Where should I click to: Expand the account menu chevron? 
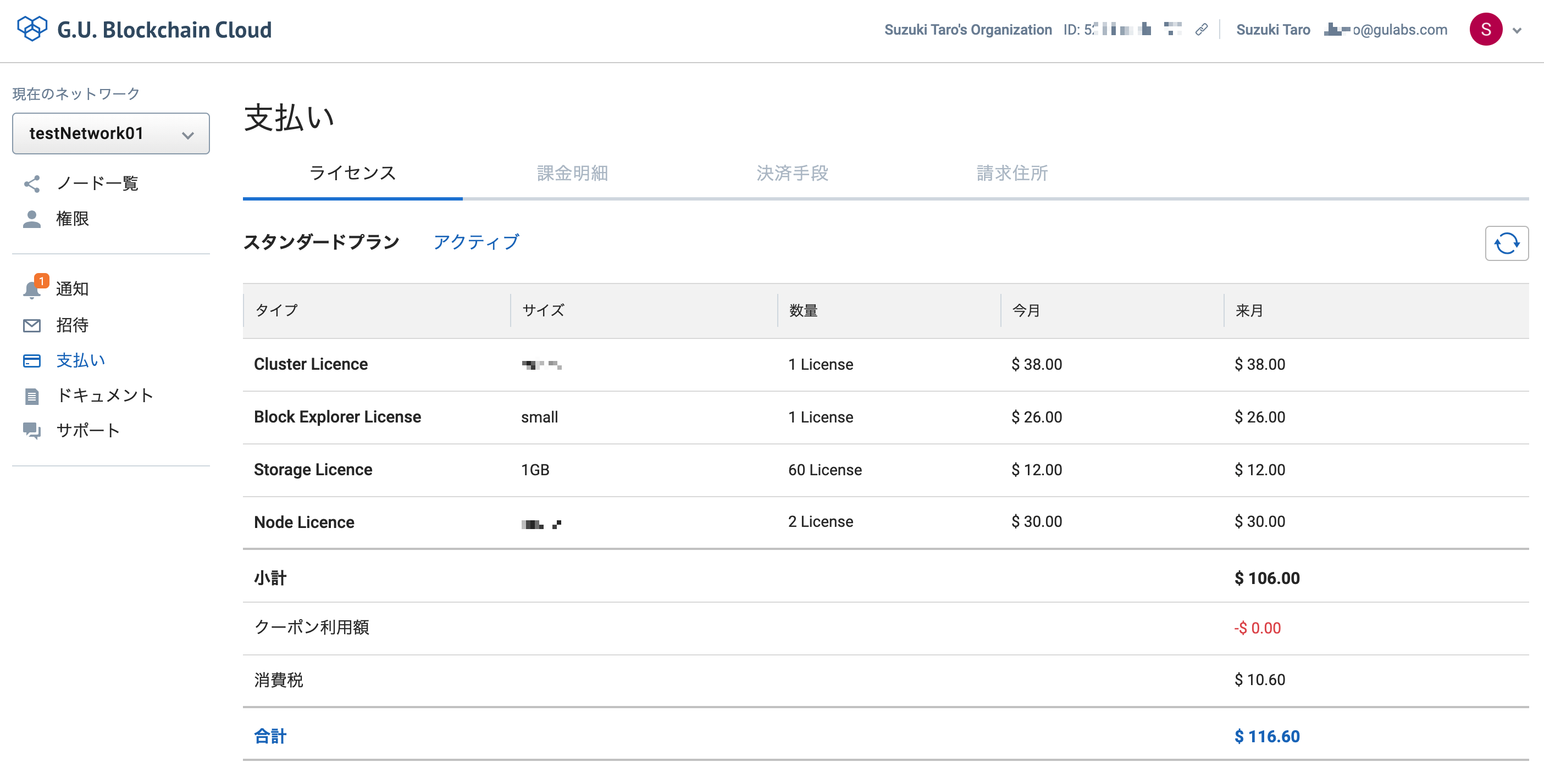1517,31
